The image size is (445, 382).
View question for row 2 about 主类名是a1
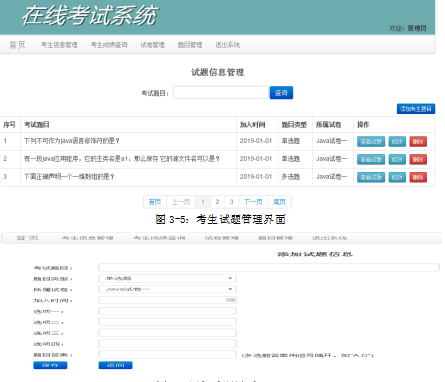[x=371, y=159]
